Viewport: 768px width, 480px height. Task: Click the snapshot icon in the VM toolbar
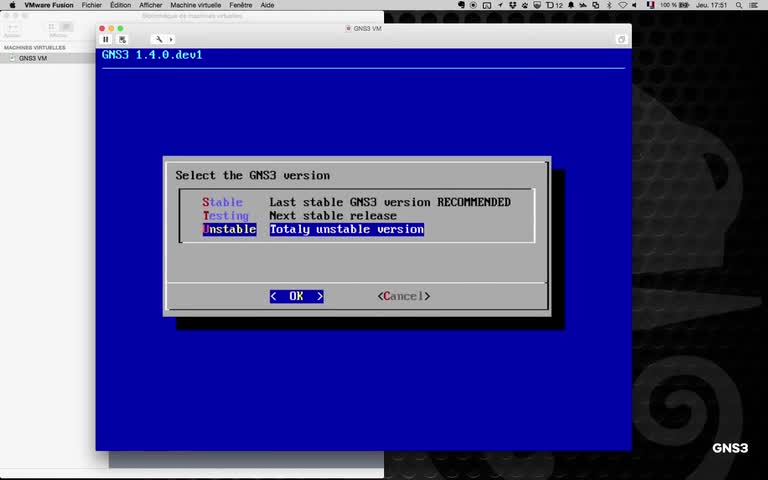tap(122, 39)
